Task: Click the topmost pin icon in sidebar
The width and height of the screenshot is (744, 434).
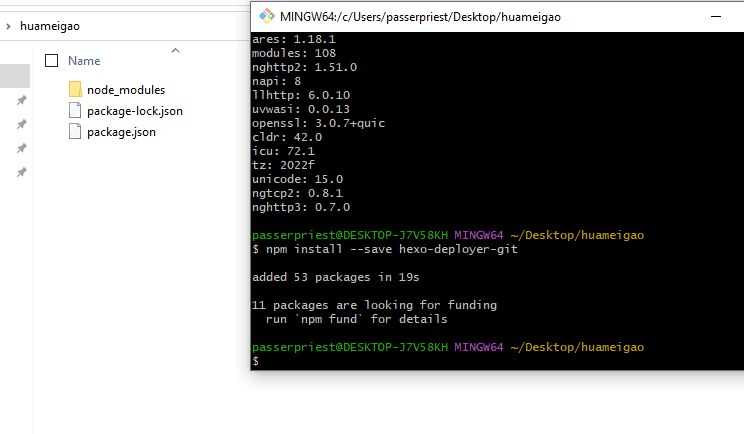Action: click(x=21, y=101)
